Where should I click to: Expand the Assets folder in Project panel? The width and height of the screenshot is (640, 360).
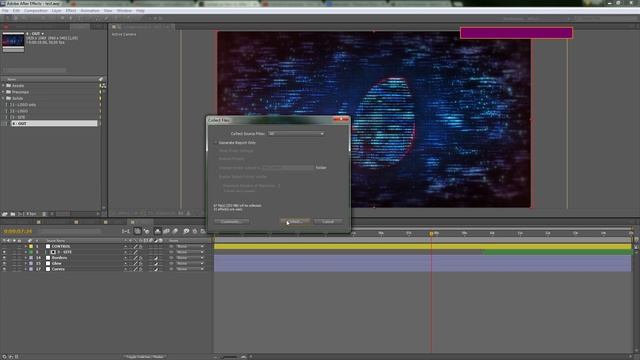pos(3,86)
